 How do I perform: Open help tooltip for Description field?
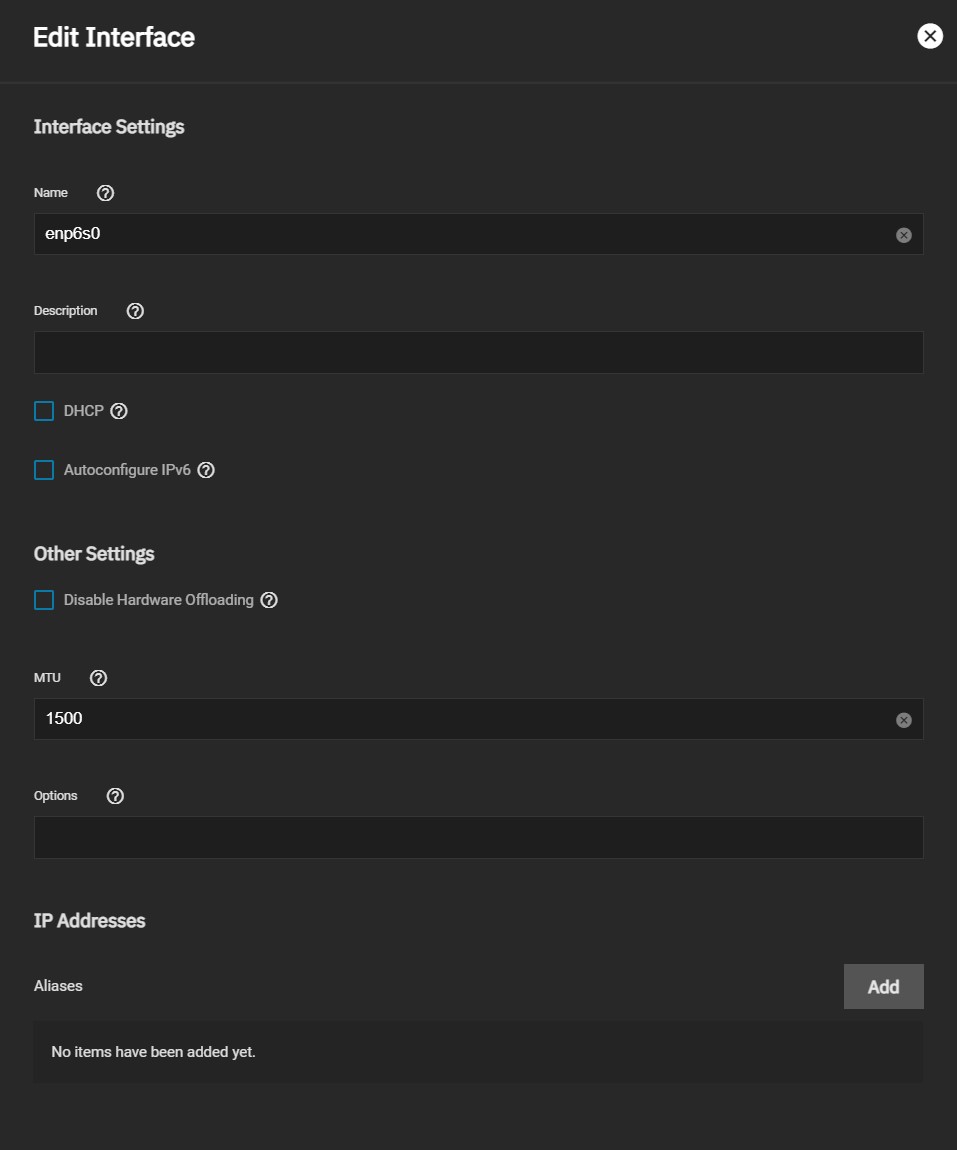(x=135, y=311)
